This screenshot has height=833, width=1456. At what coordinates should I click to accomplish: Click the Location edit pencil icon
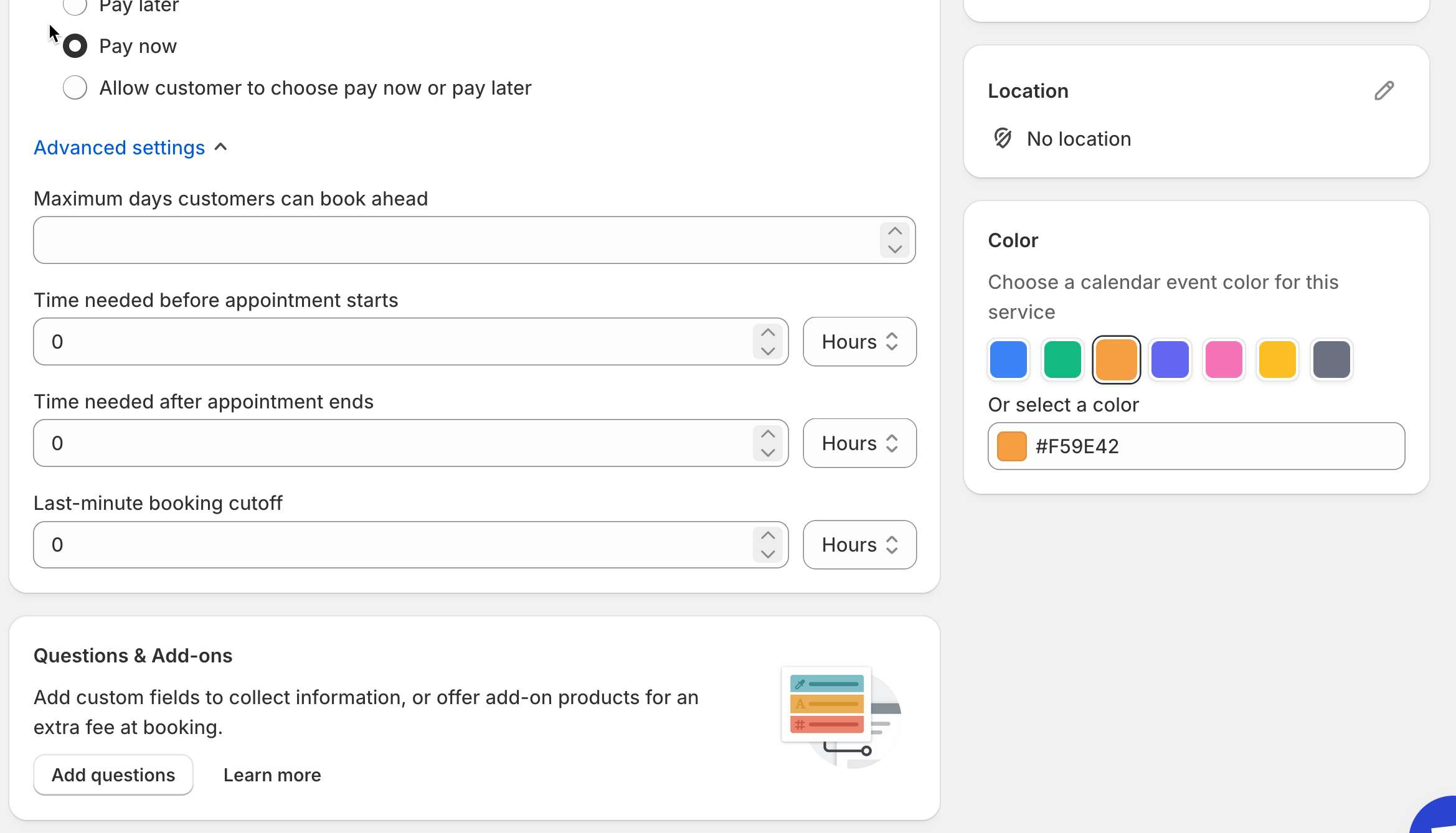pyautogui.click(x=1384, y=91)
